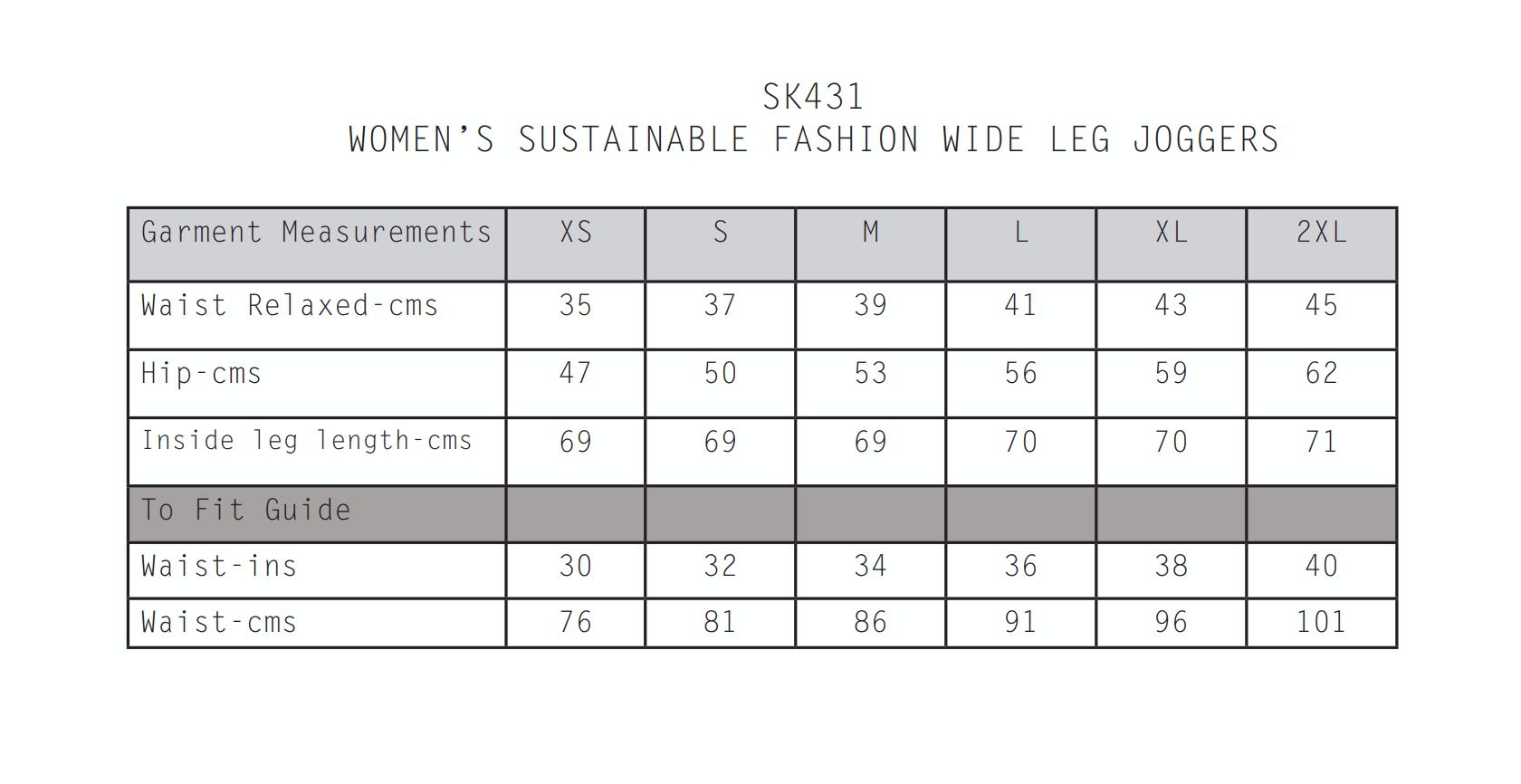Click the Women's Sustainable Fashion Wide Leg Joggers heading
Screen dimensions: 1521x784
[x=813, y=140]
